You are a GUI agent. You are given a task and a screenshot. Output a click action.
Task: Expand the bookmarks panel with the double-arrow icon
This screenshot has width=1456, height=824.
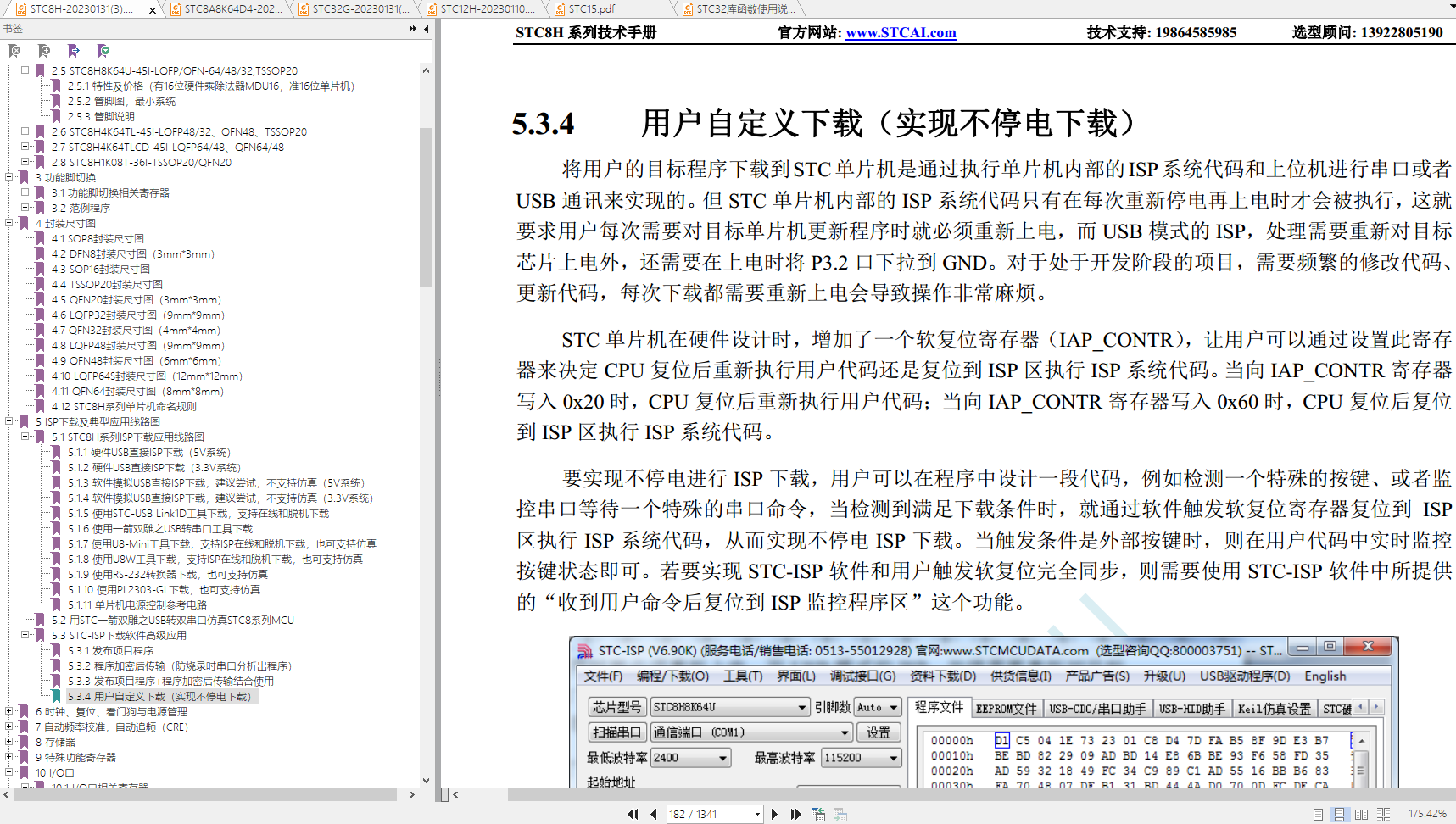413,29
